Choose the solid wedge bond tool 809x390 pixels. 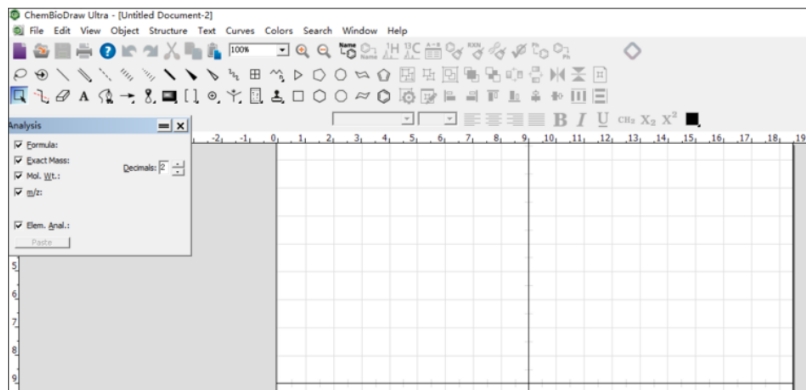click(191, 75)
